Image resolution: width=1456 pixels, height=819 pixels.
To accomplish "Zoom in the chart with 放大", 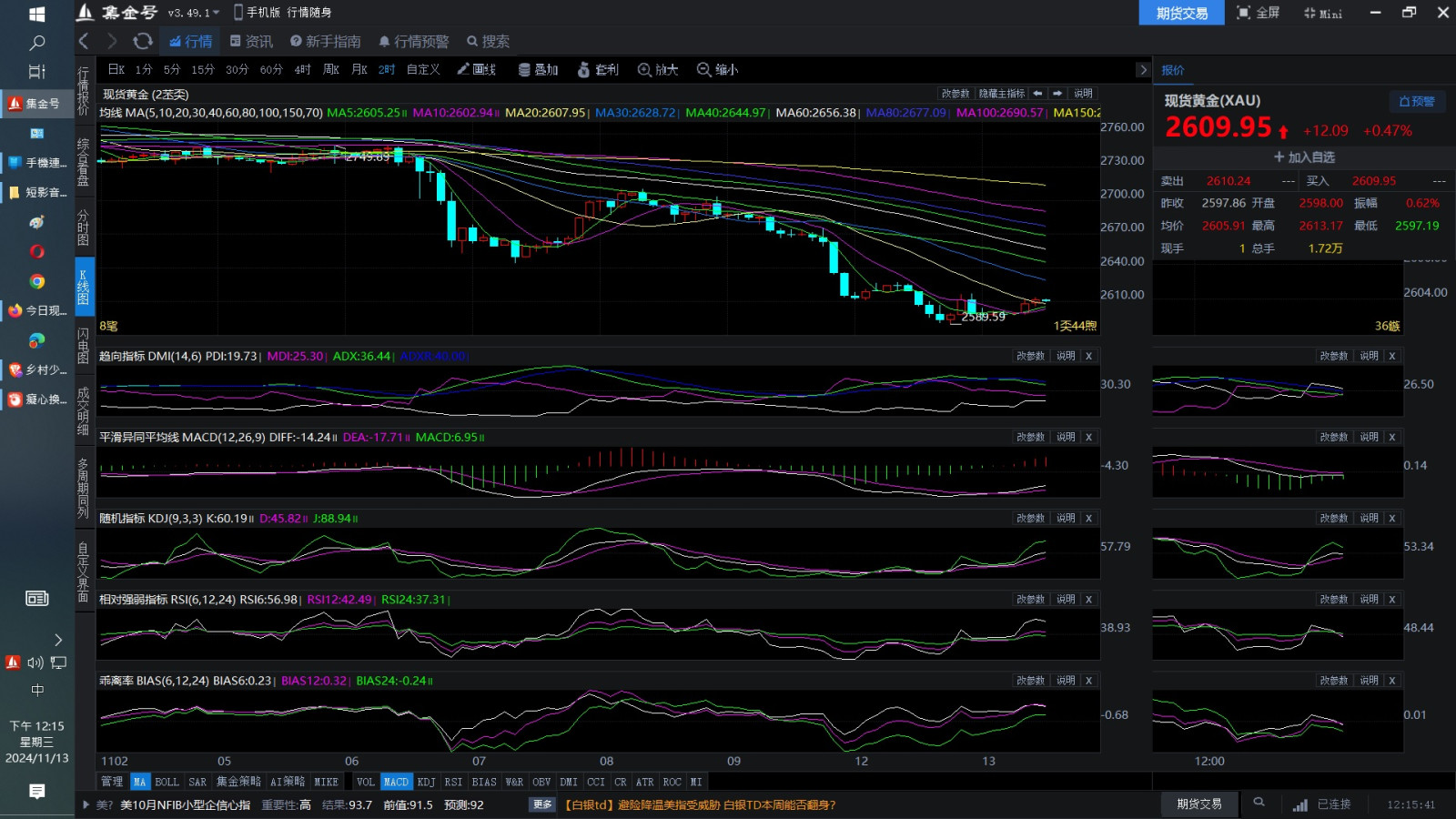I will tap(658, 69).
